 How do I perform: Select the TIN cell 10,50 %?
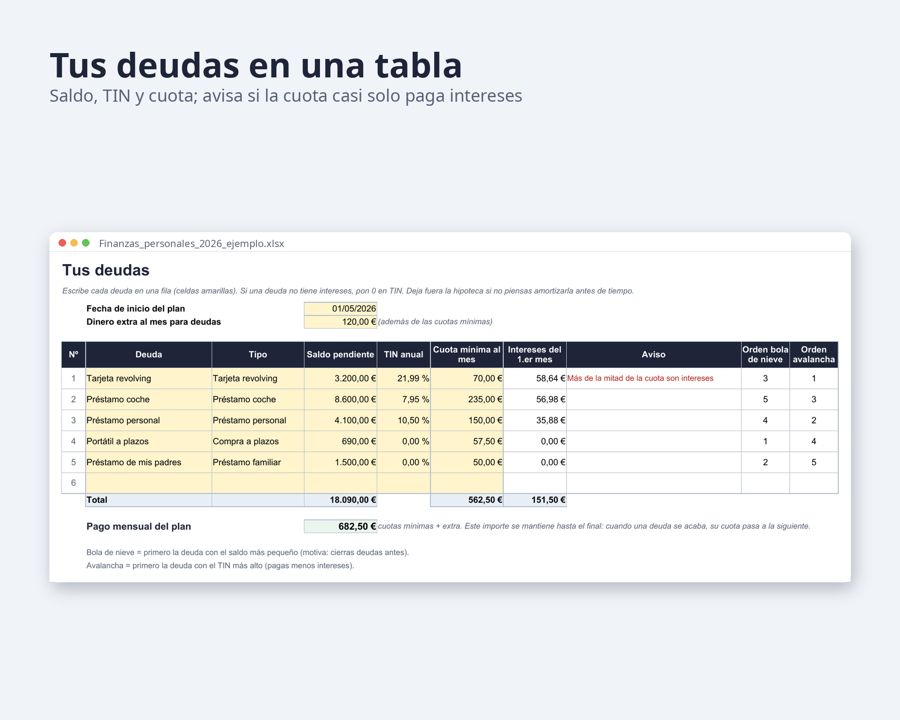pos(404,420)
